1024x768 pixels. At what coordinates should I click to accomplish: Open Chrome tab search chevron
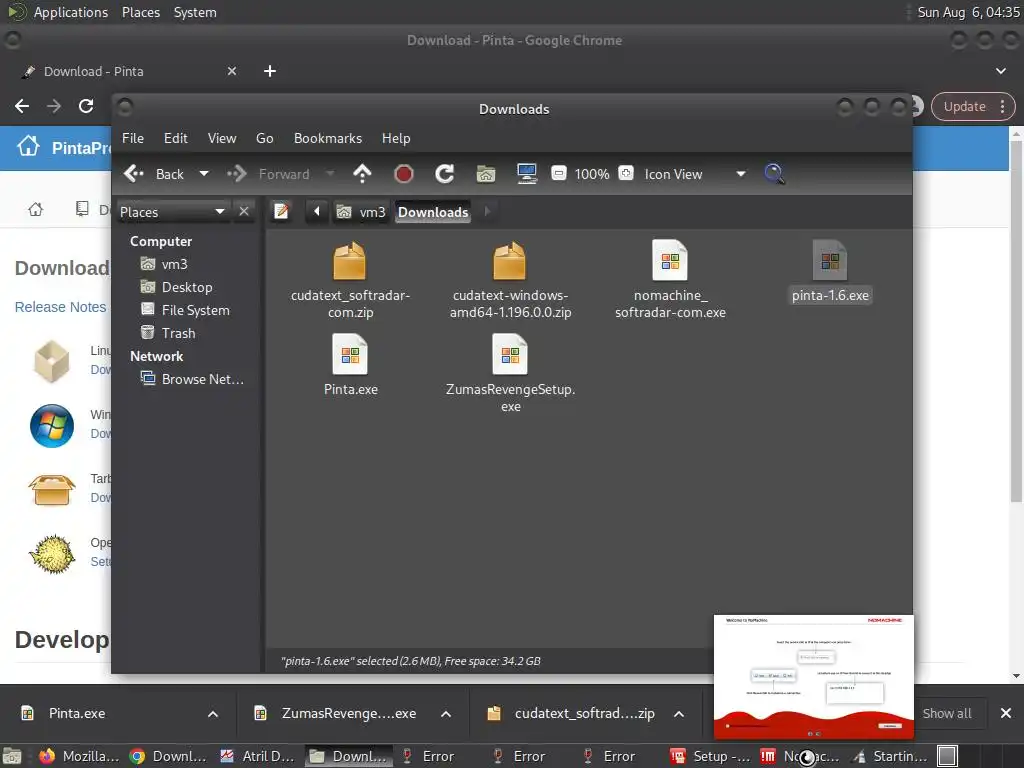[x=1000, y=71]
